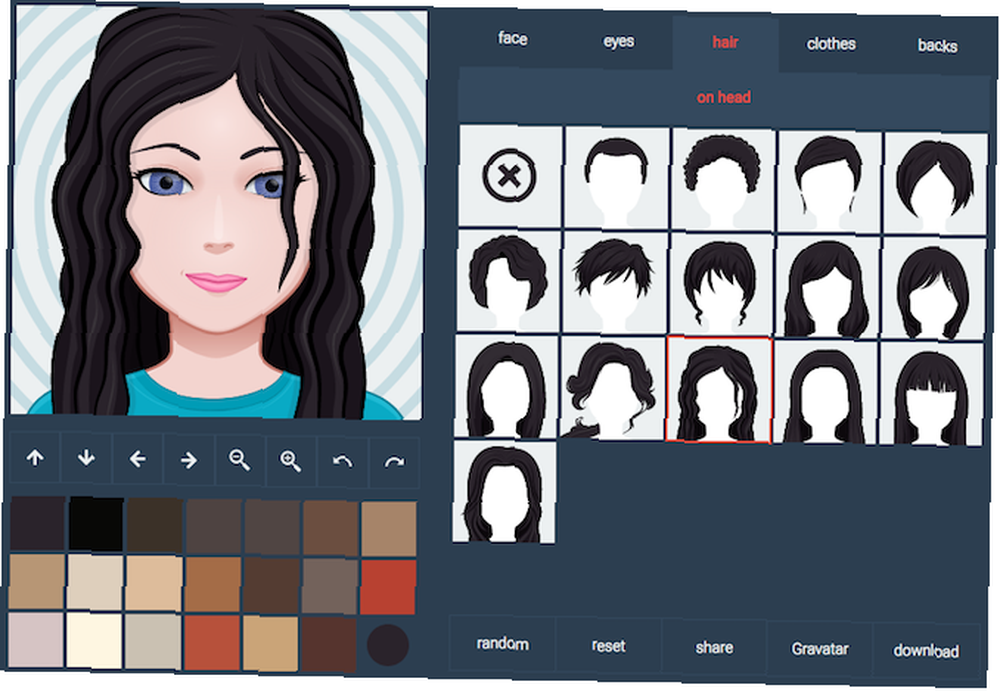The width and height of the screenshot is (1000, 691).
Task: Remove hair with the X circle option
Action: [510, 176]
